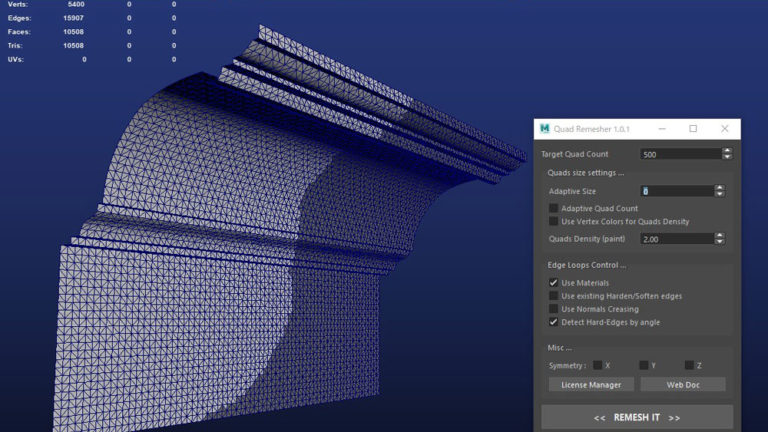Decrease Quads Density with down arrow

[x=720, y=242]
